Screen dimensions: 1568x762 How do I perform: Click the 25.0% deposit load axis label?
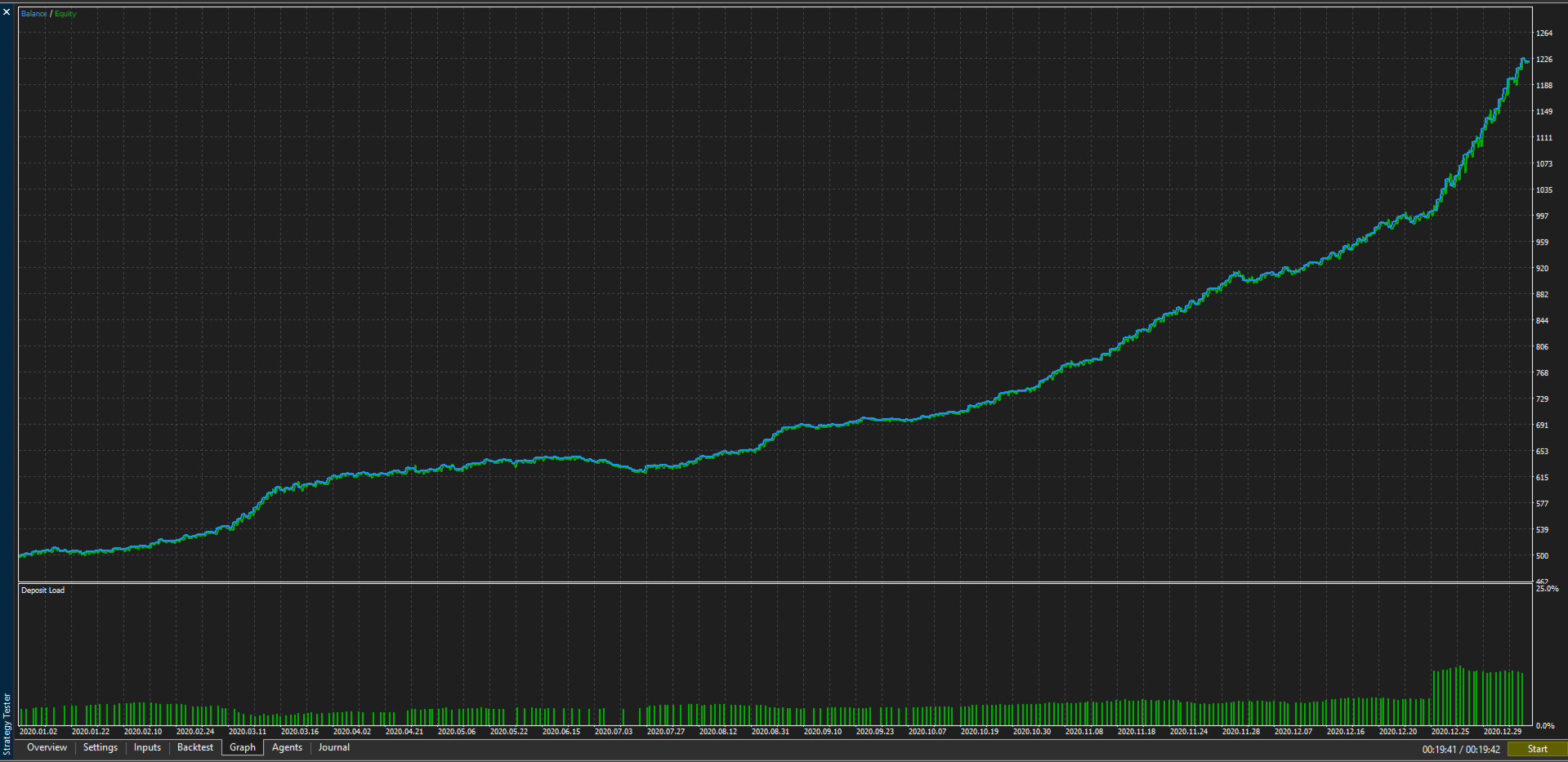coord(1547,589)
